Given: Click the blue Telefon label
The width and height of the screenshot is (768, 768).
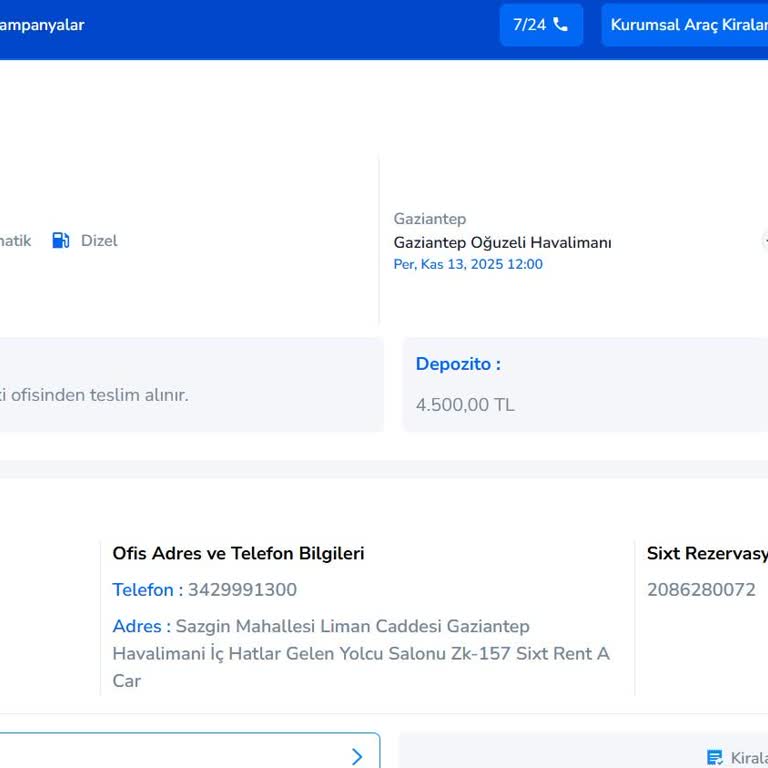Looking at the screenshot, I should pyautogui.click(x=143, y=590).
